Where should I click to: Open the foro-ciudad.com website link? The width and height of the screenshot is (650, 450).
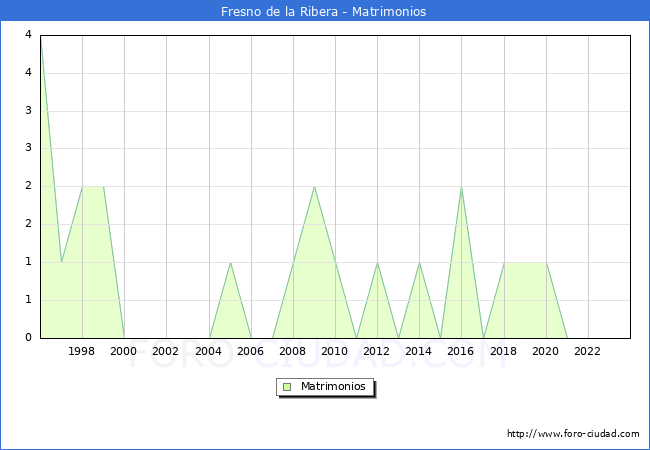pos(573,434)
